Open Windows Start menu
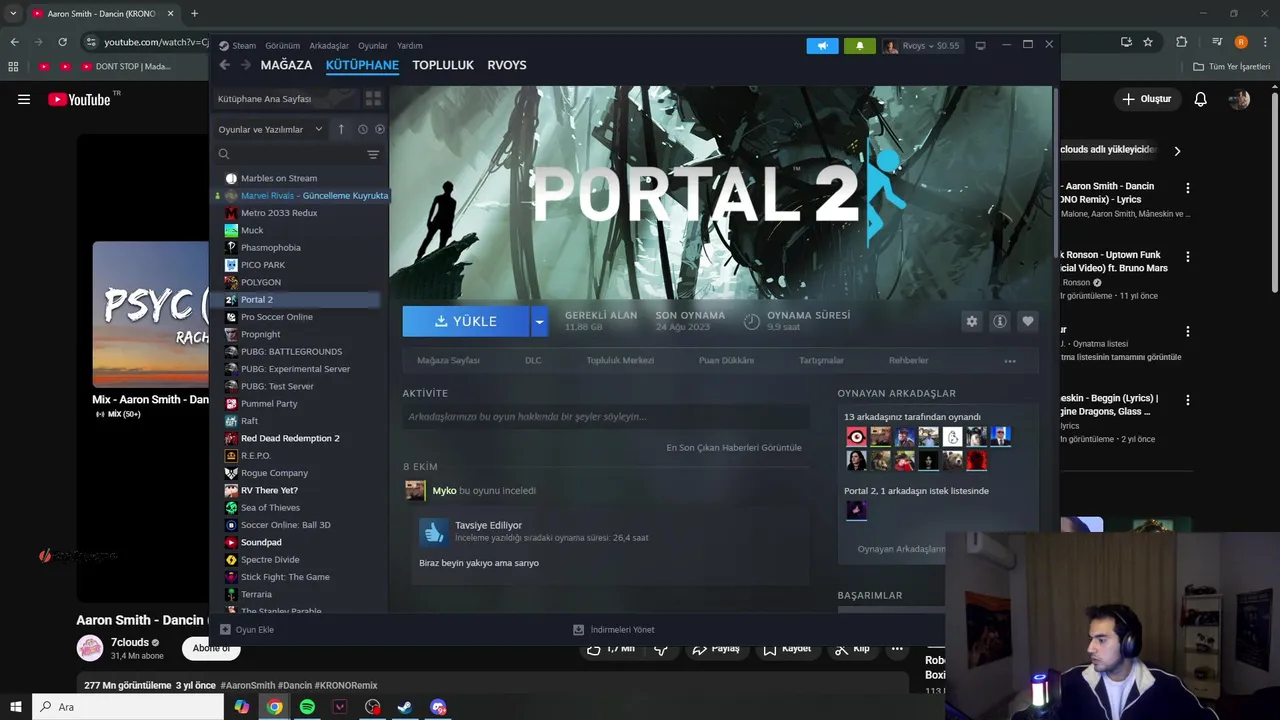The image size is (1280, 720). (x=15, y=707)
